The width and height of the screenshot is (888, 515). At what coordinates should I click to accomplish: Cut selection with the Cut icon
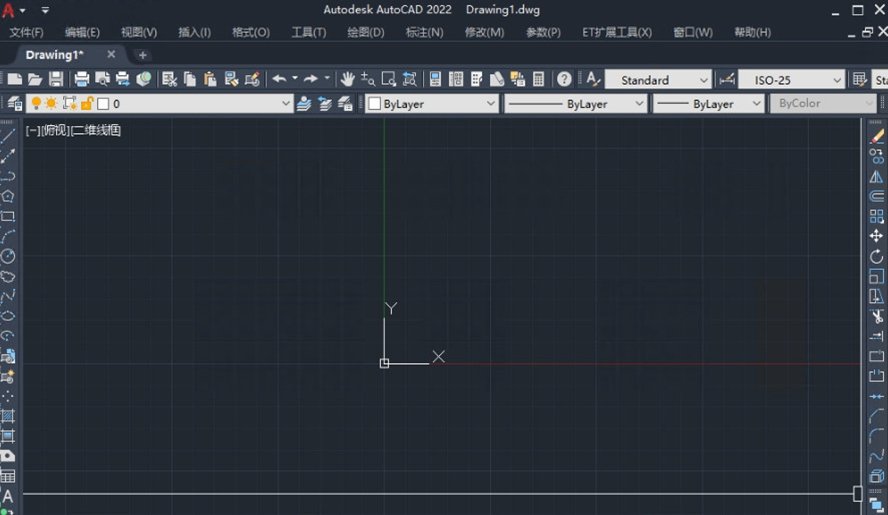(x=169, y=79)
